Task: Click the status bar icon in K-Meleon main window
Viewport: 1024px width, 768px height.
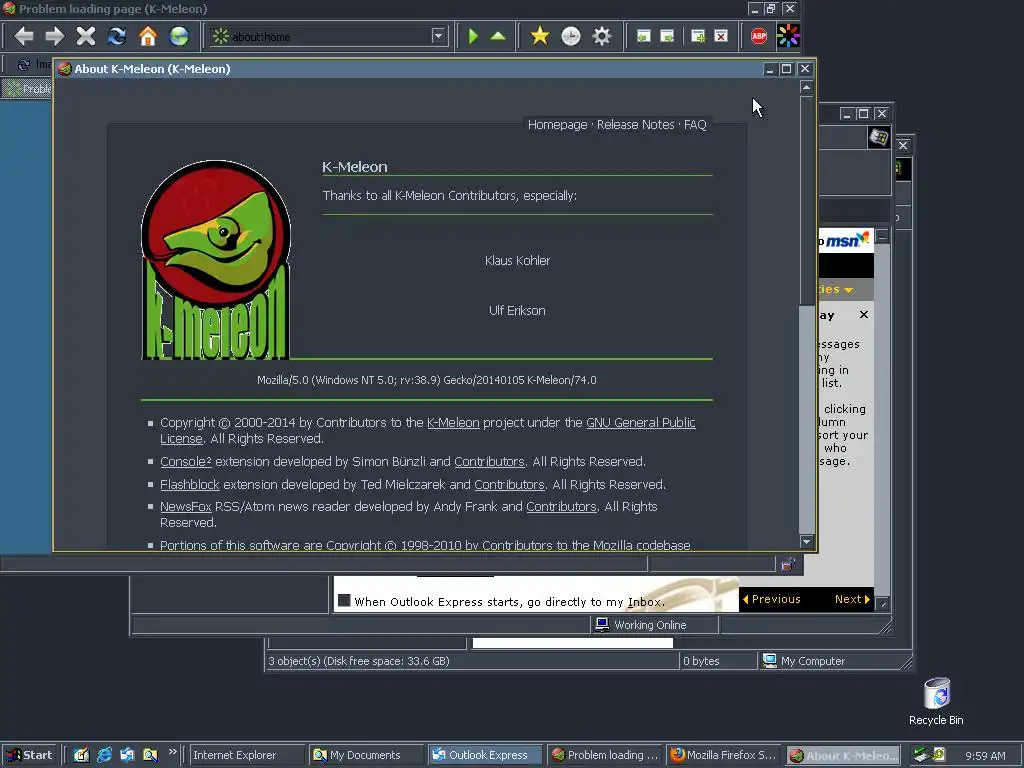Action: [x=788, y=564]
